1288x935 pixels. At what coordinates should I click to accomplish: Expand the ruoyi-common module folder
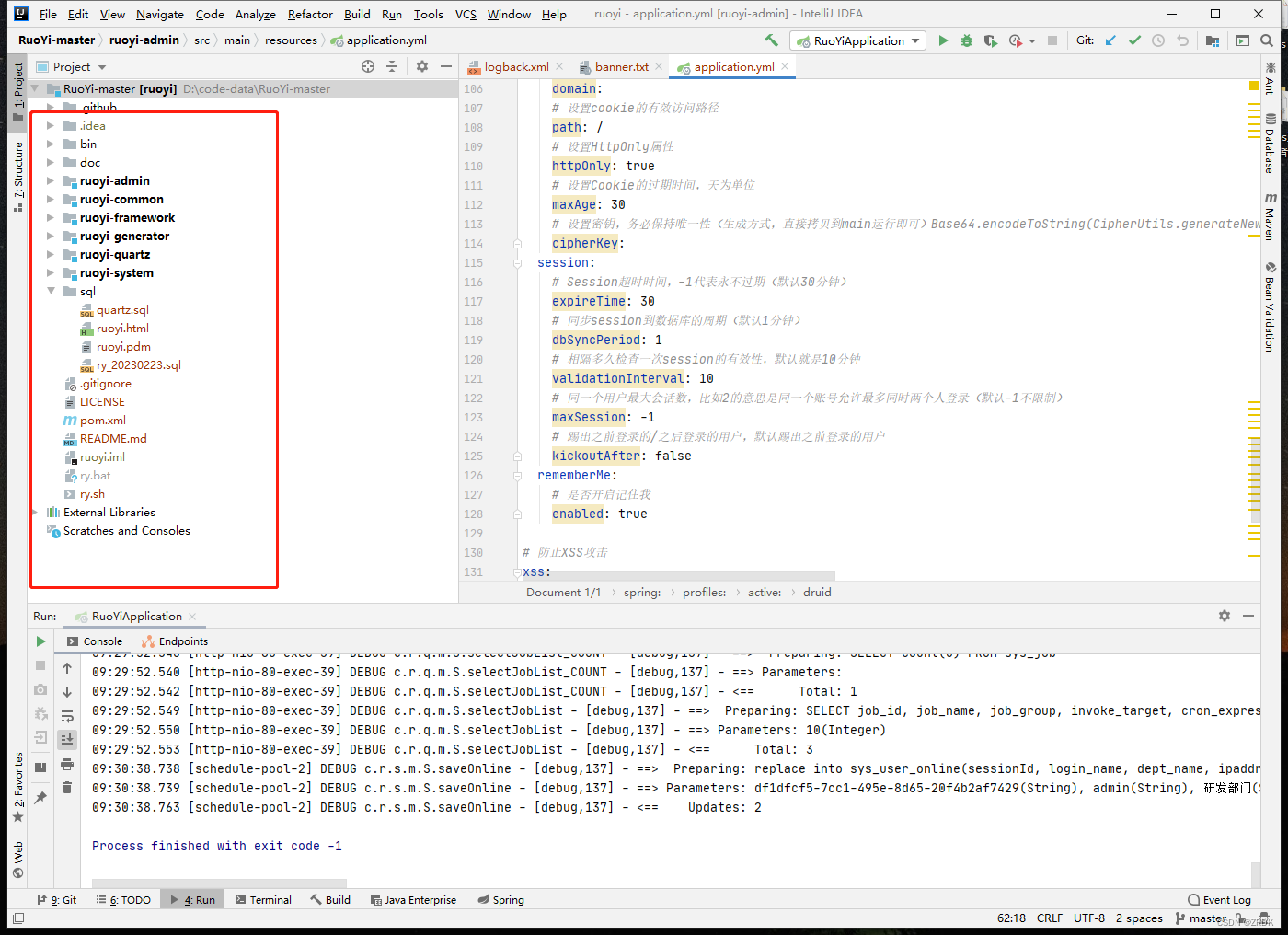click(51, 200)
